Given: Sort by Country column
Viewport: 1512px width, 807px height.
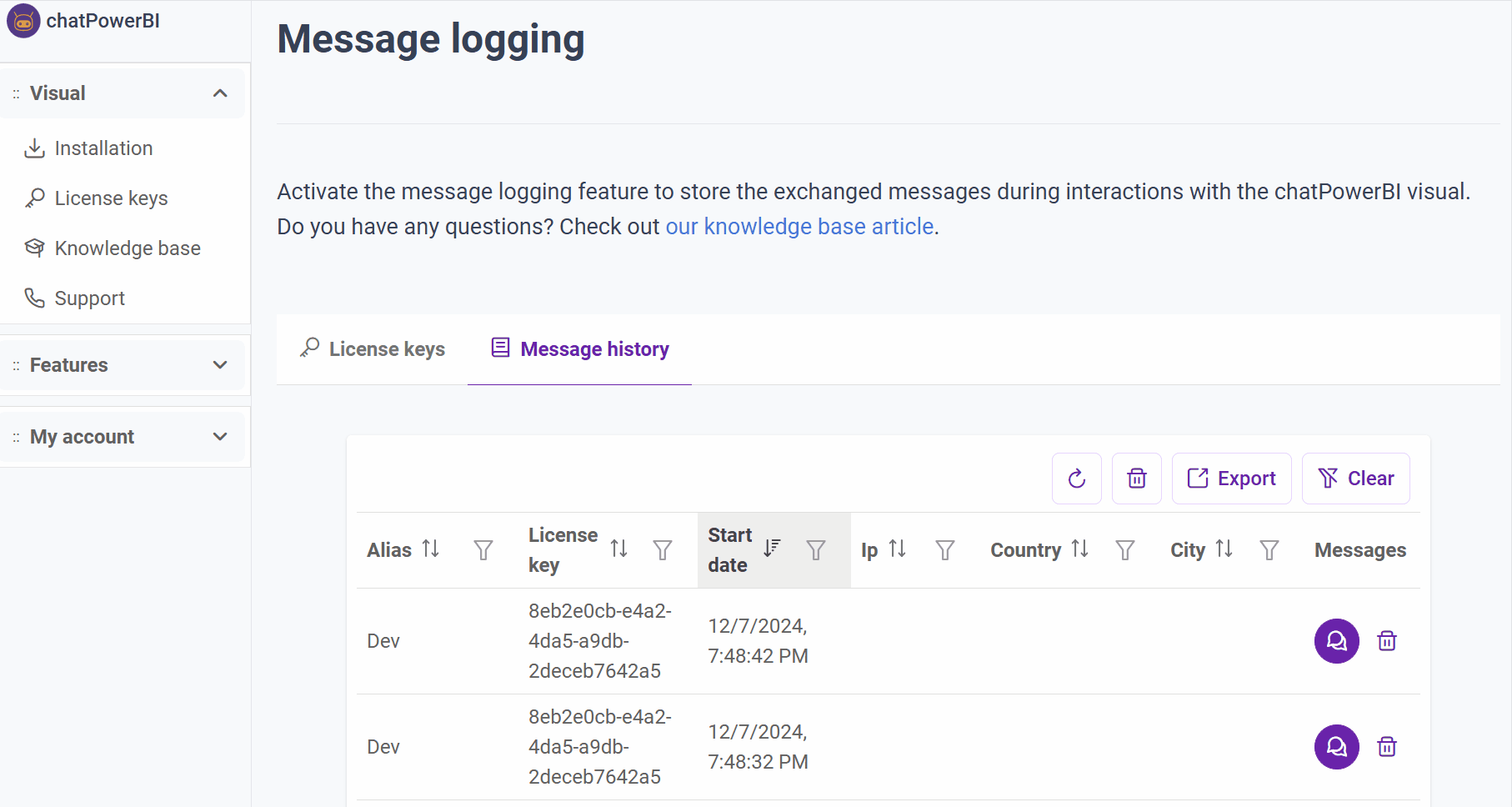Looking at the screenshot, I should pos(1079,549).
